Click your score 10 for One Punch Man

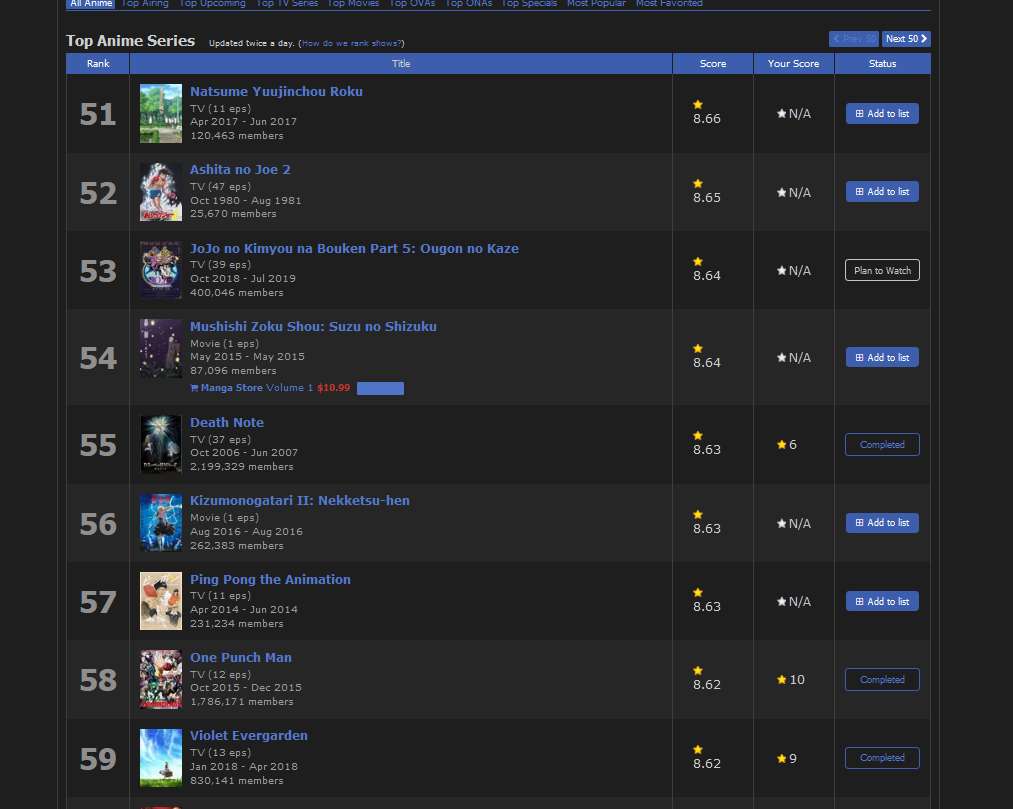[x=791, y=680]
